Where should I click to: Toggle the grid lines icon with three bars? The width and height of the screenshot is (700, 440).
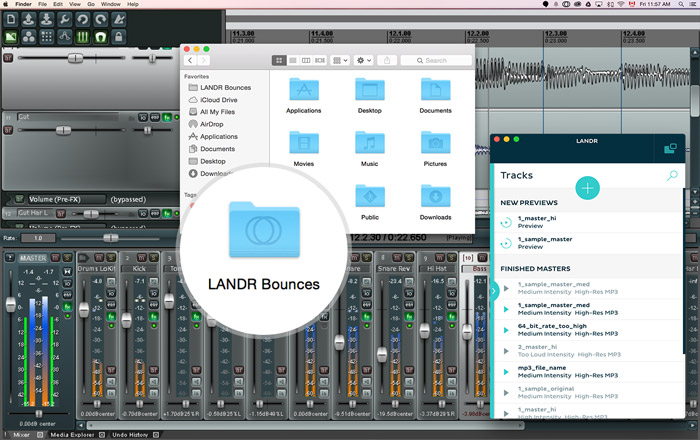click(82, 37)
